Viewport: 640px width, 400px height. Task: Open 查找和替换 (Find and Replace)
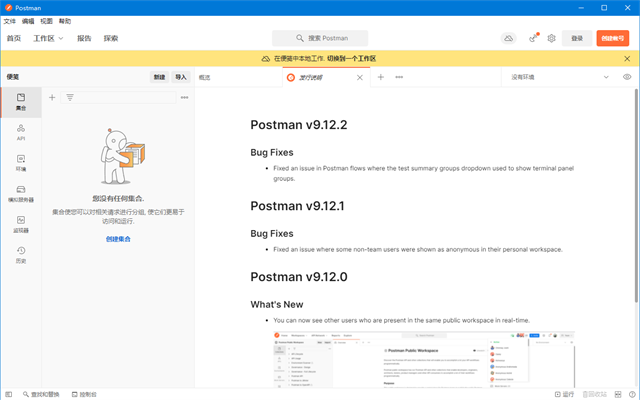point(41,394)
